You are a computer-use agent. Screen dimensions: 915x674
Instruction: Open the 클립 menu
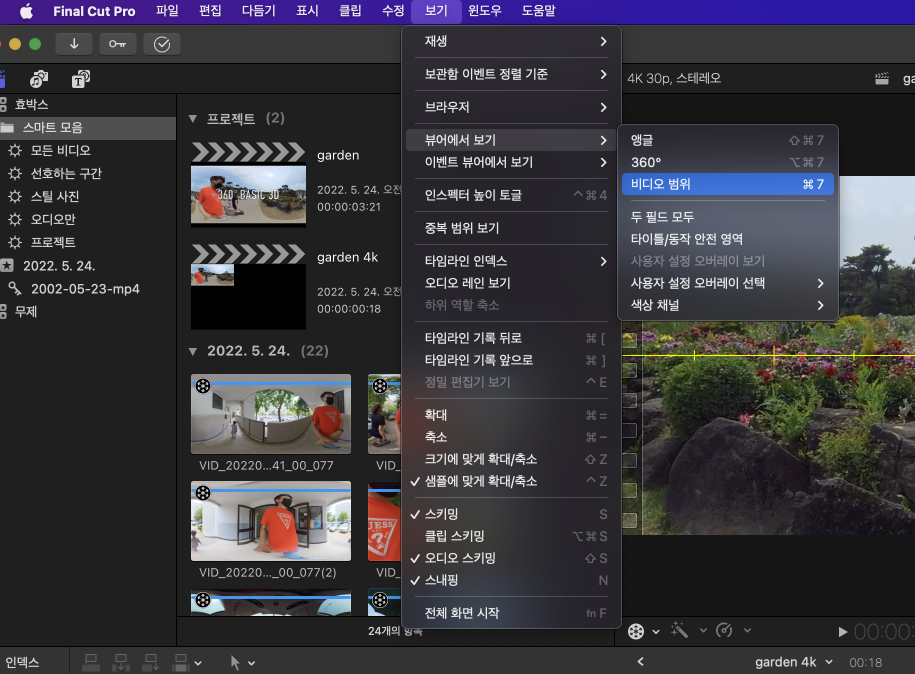pos(350,11)
